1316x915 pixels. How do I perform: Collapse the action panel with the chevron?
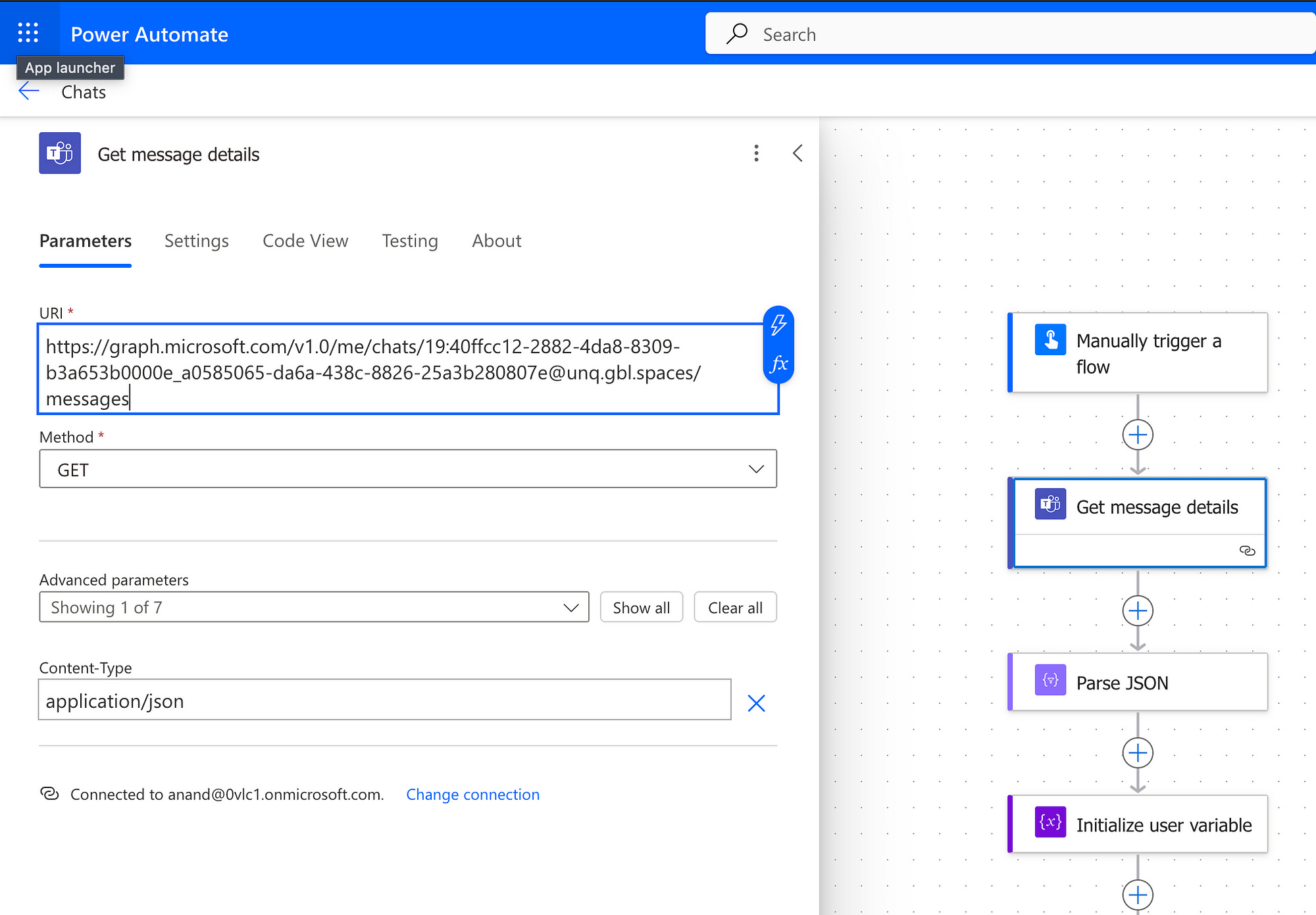click(797, 153)
